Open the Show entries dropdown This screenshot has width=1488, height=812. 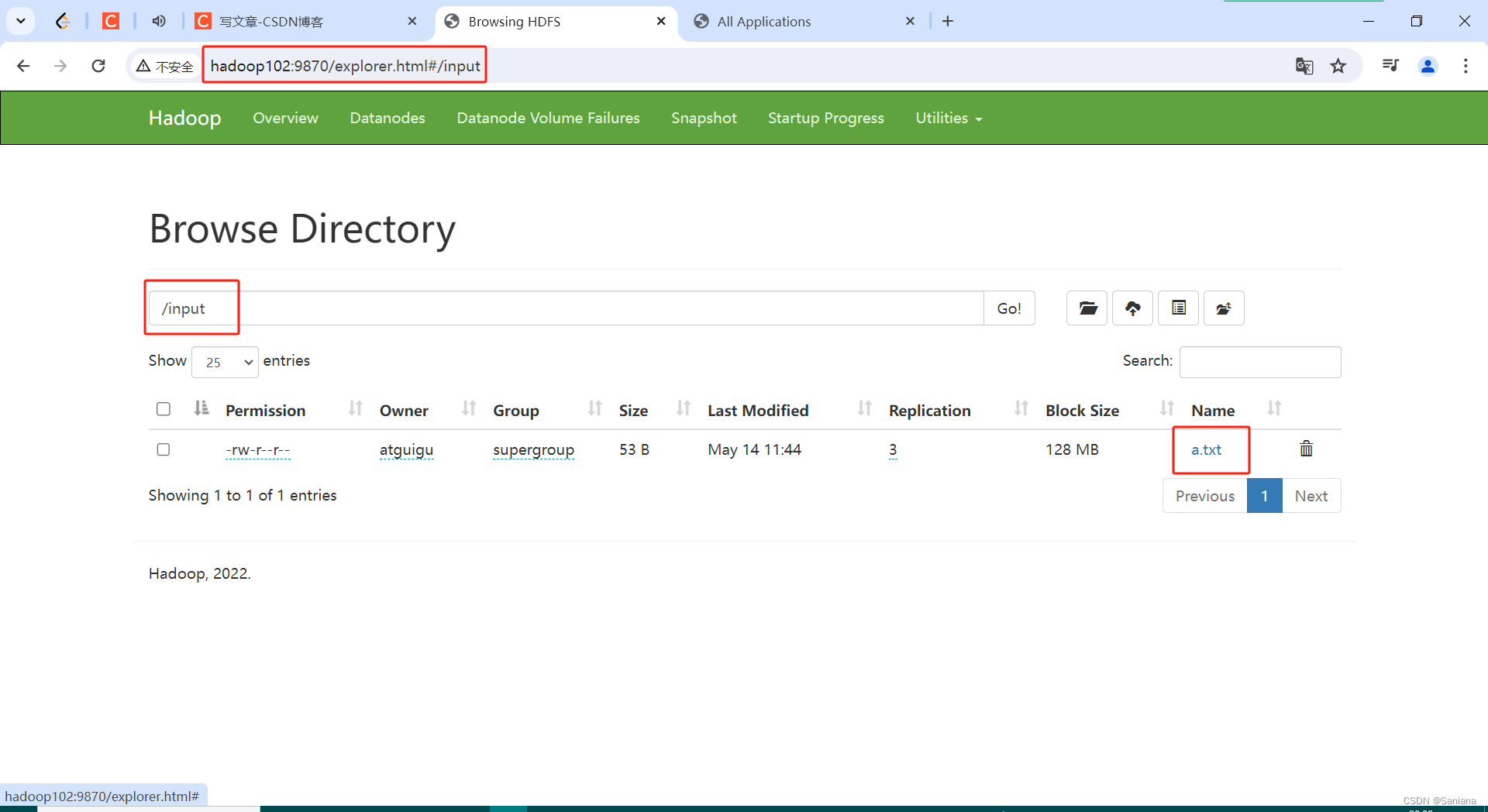pos(226,362)
